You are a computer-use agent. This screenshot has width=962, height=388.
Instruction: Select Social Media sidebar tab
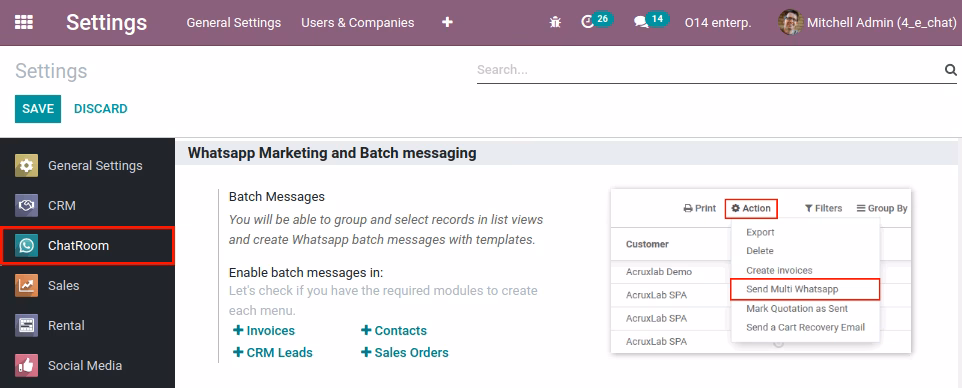point(87,365)
